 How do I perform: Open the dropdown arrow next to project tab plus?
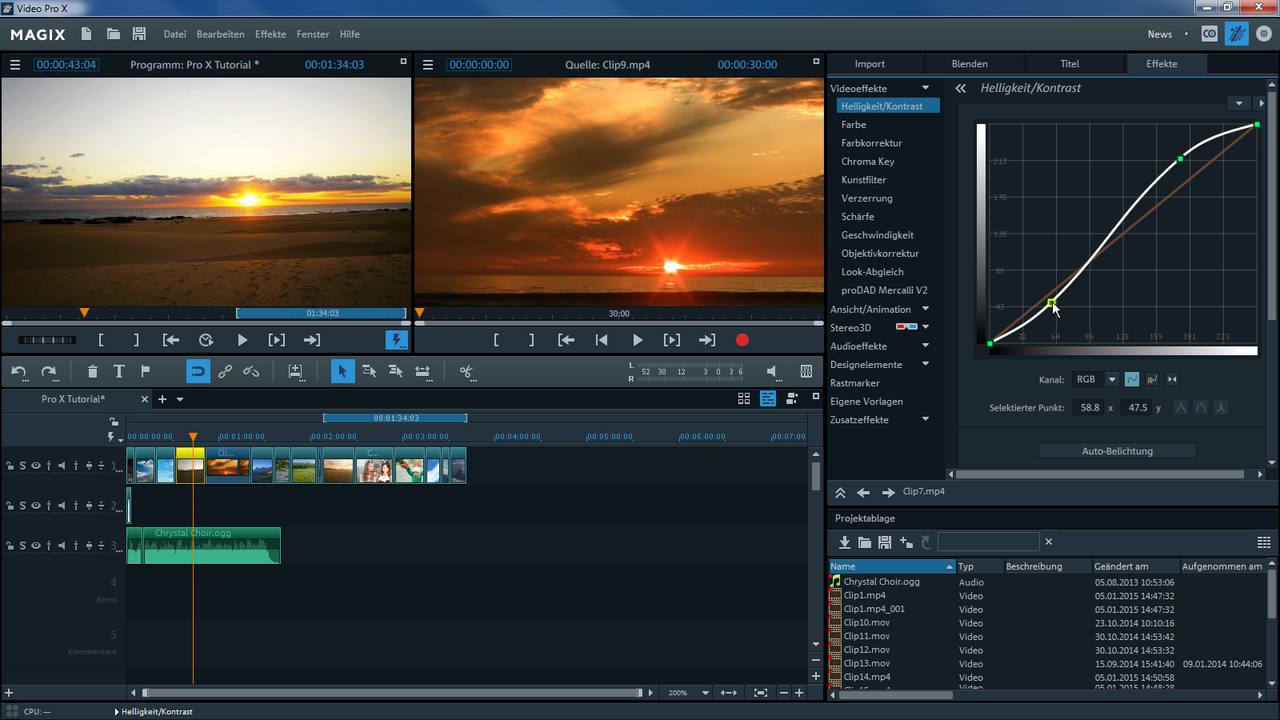coord(180,399)
